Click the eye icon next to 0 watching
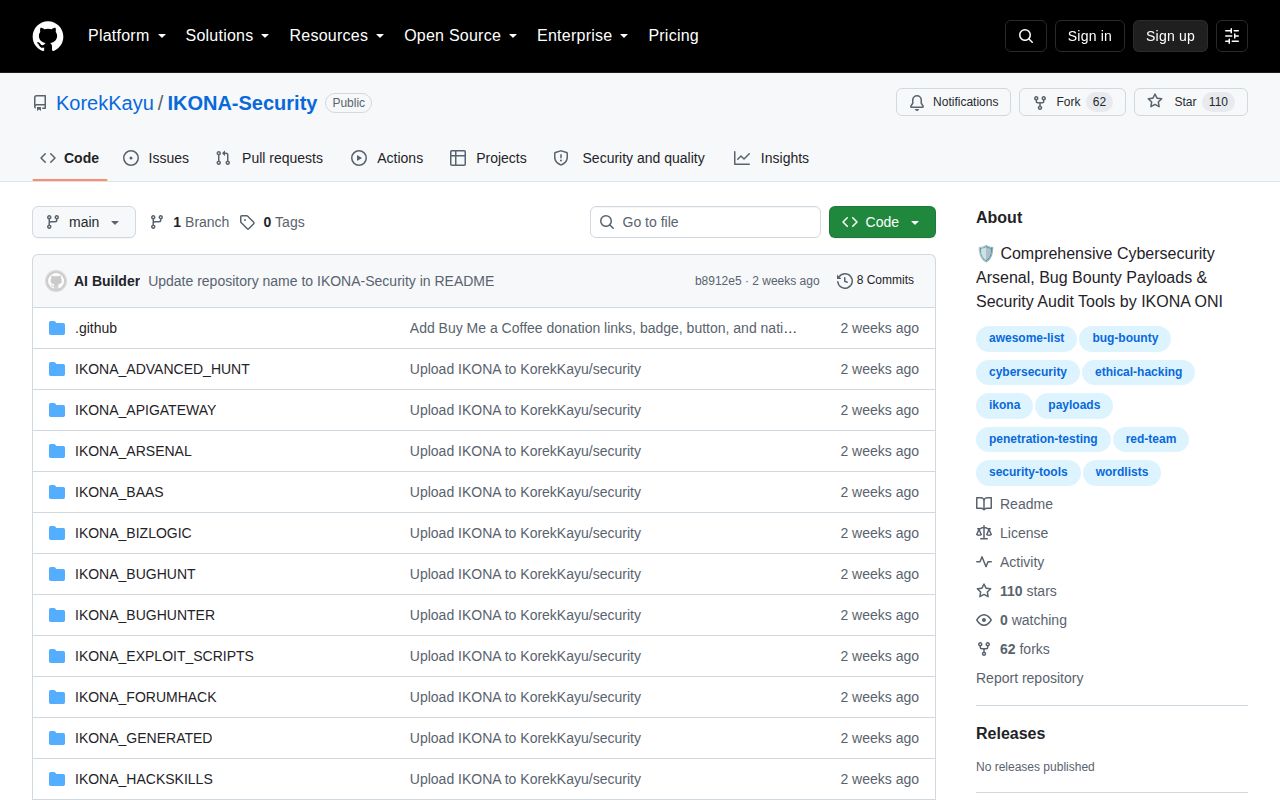Screen dimensions: 1280x800 click(x=984, y=620)
